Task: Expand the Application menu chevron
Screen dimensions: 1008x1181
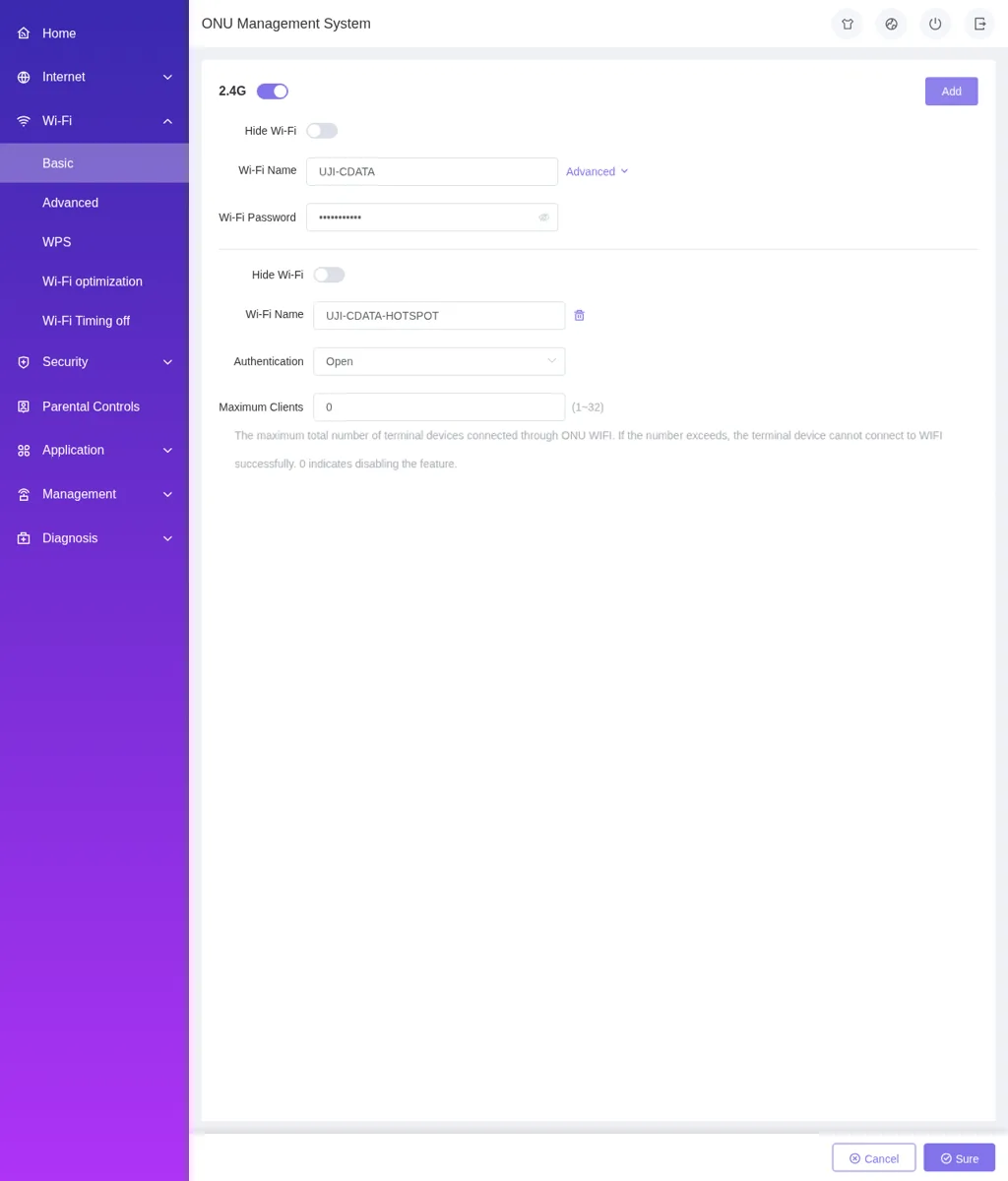Action: pos(167,451)
